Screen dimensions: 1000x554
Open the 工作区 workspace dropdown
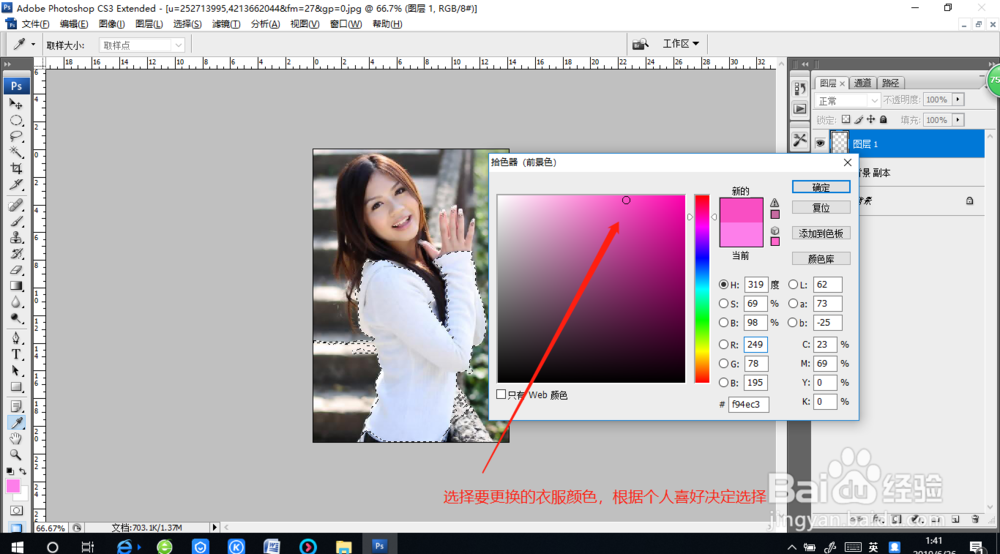coord(680,43)
